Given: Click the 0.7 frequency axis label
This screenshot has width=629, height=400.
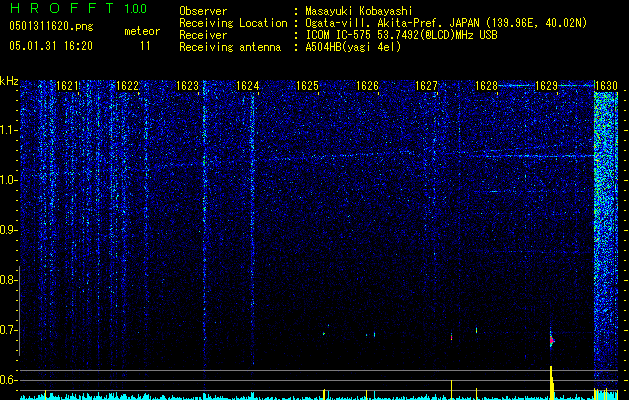Looking at the screenshot, I should (8, 330).
